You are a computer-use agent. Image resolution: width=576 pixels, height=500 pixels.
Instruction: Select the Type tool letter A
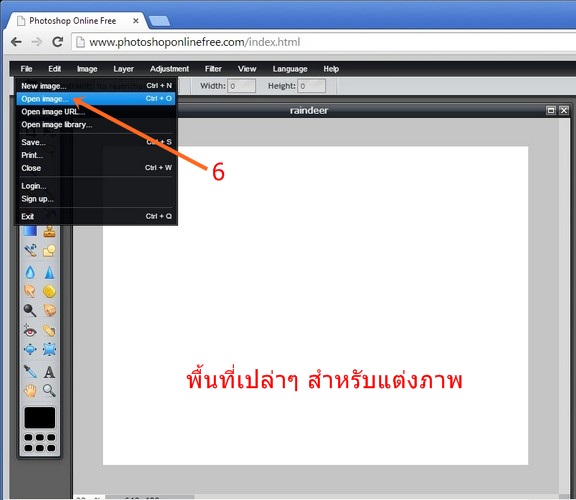[x=49, y=372]
